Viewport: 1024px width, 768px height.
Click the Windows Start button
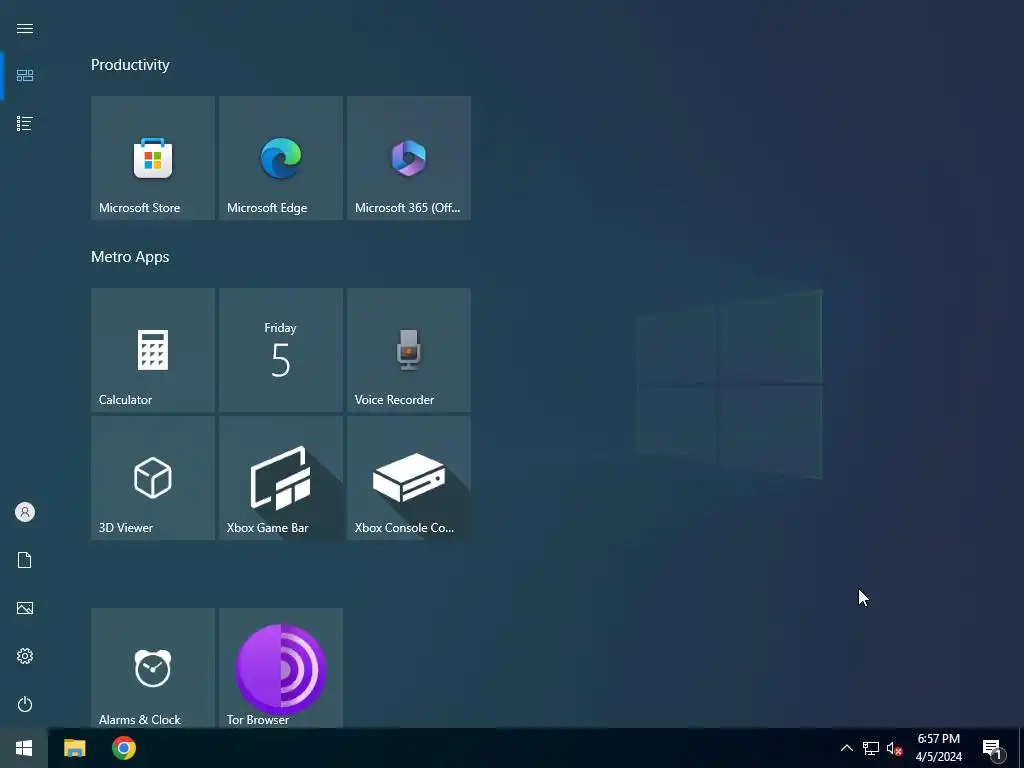click(x=24, y=748)
